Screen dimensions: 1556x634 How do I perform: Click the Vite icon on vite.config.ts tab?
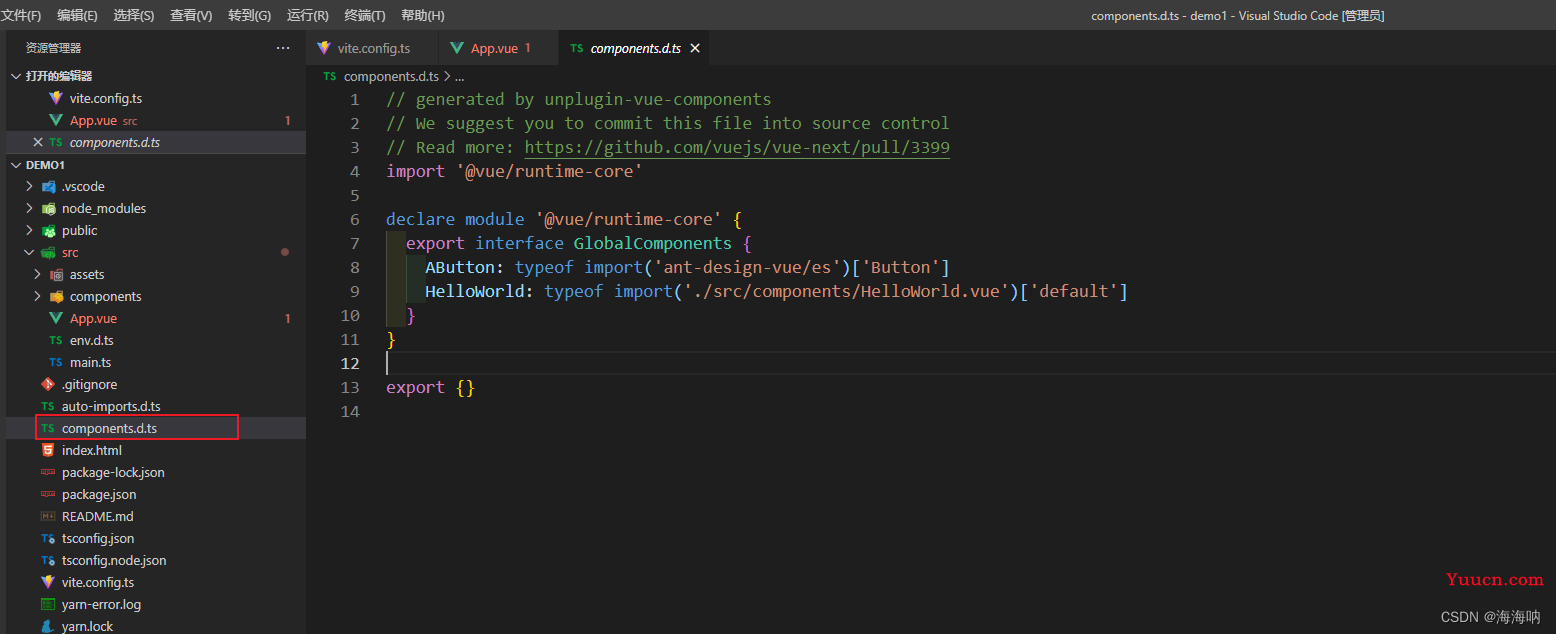click(x=324, y=48)
